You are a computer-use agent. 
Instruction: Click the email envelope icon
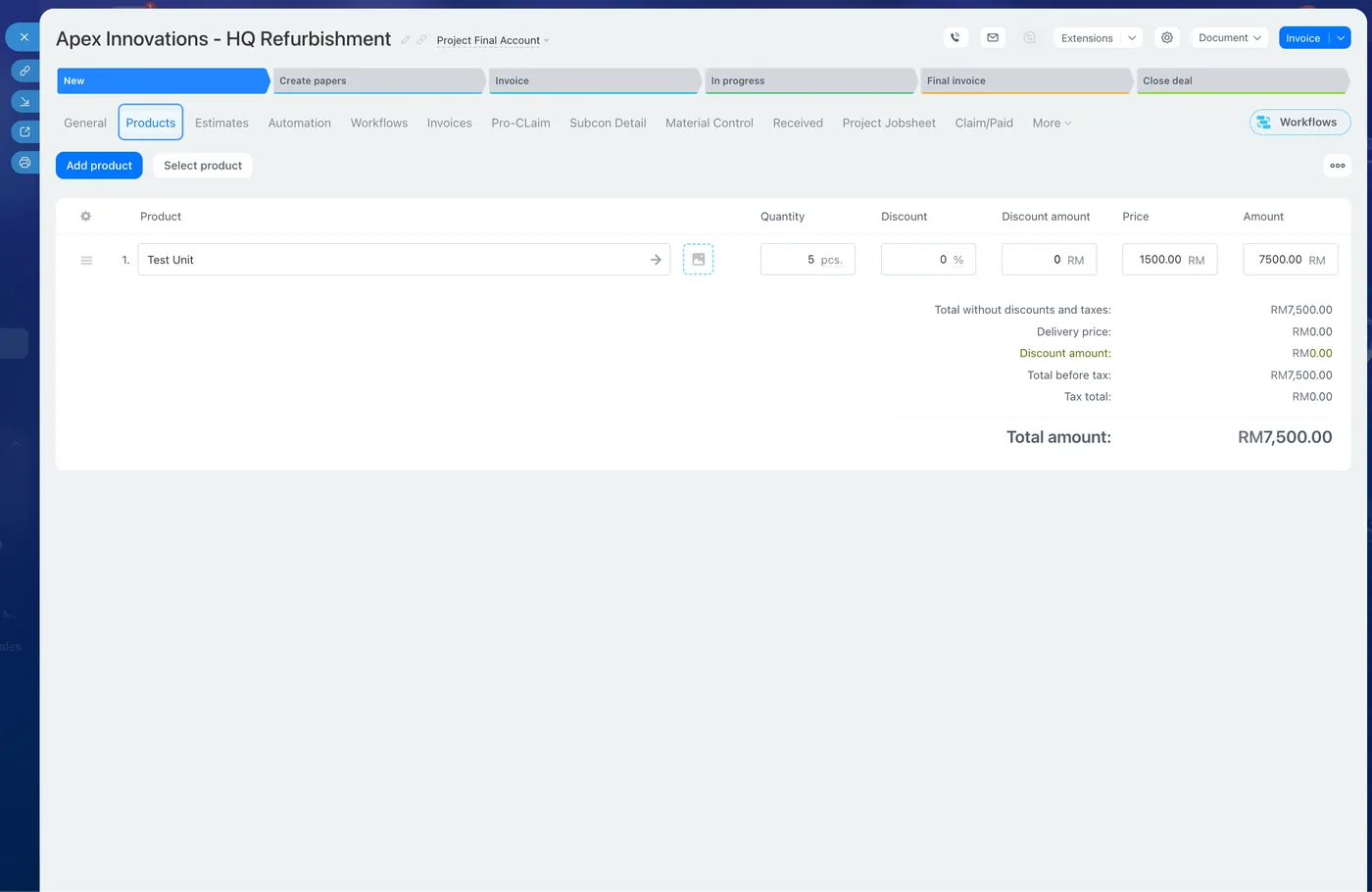(993, 38)
